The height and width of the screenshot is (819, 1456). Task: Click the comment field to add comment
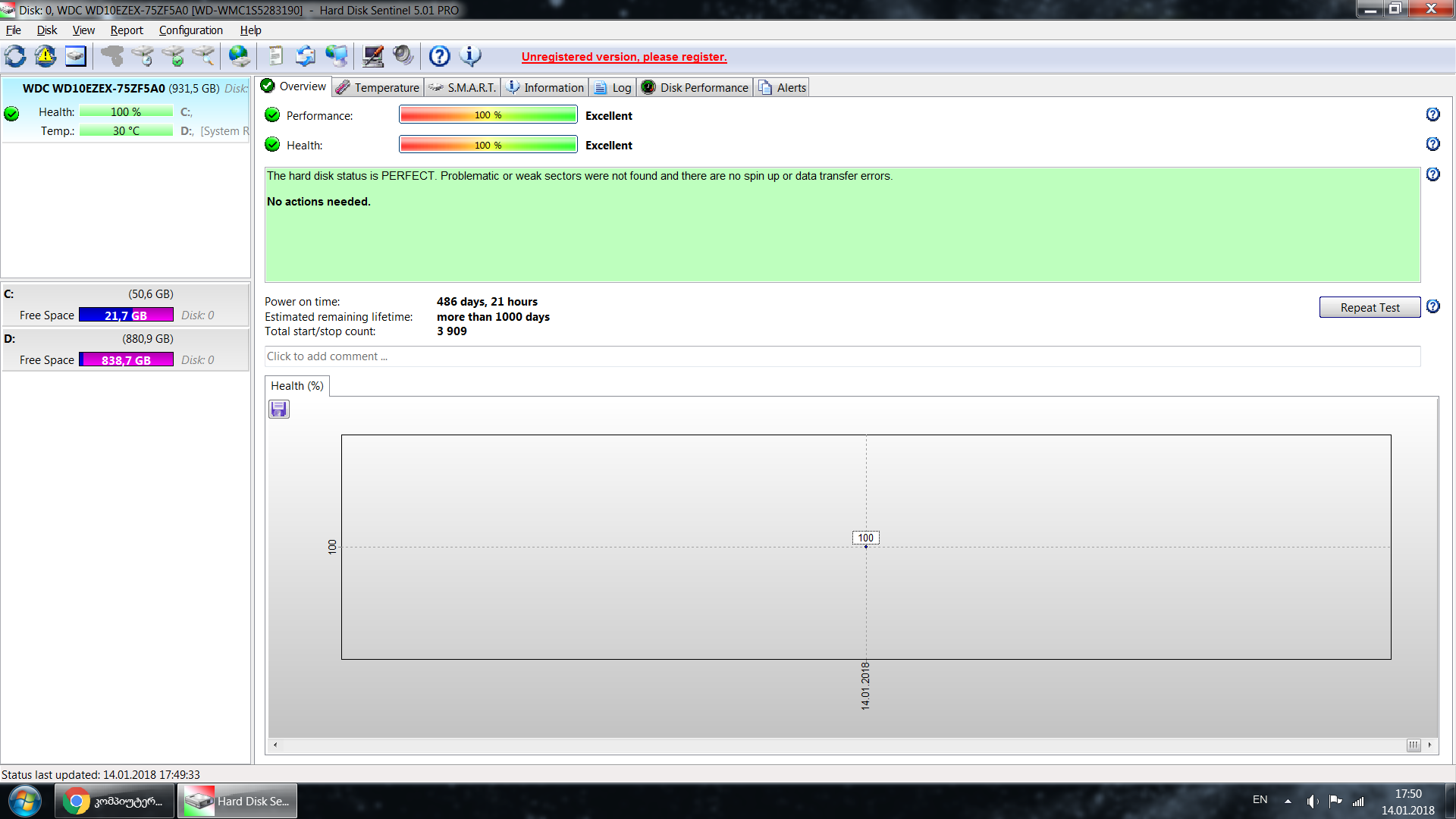pyautogui.click(x=842, y=356)
